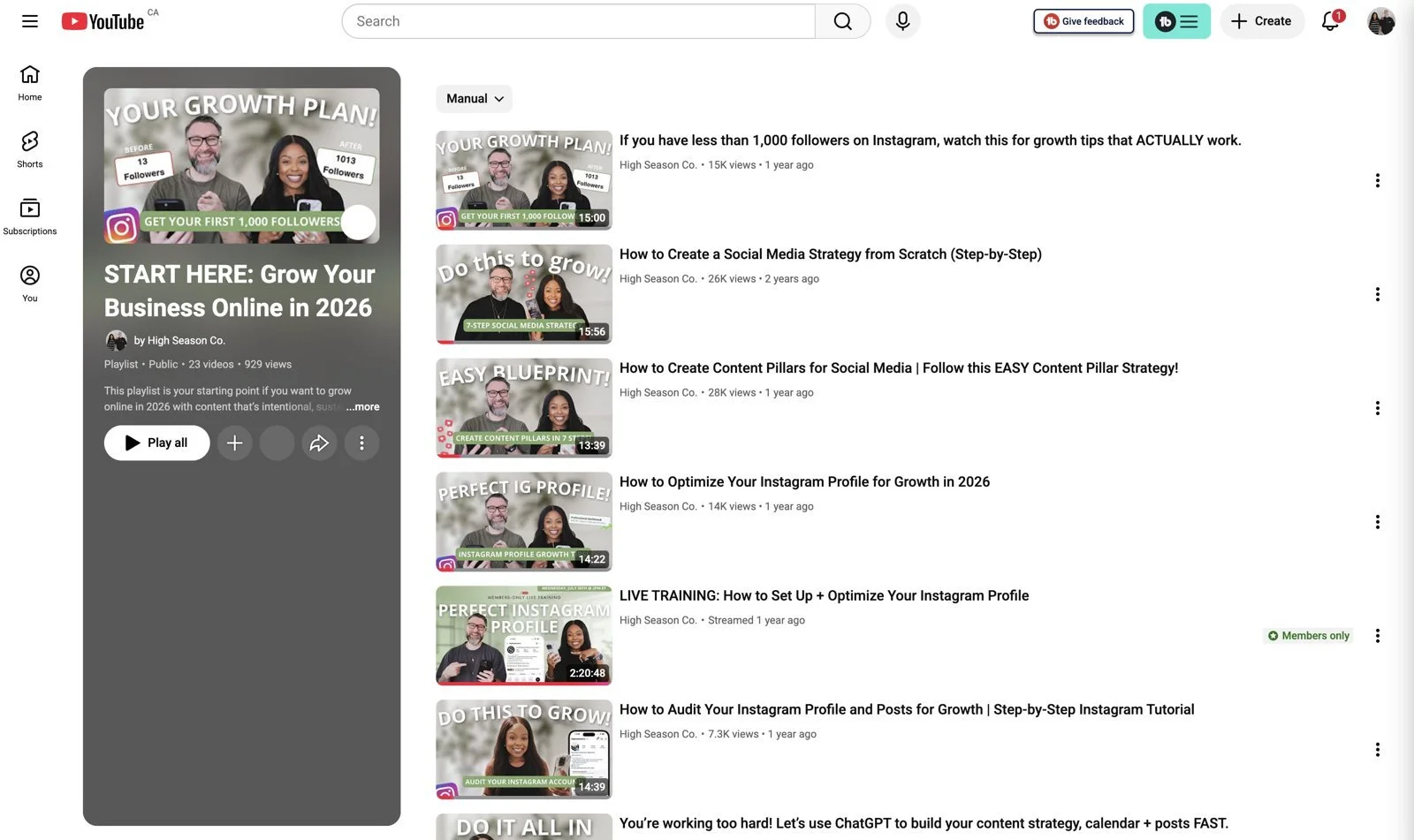1414x840 pixels.
Task: Open the teal extension list button
Action: click(1176, 21)
